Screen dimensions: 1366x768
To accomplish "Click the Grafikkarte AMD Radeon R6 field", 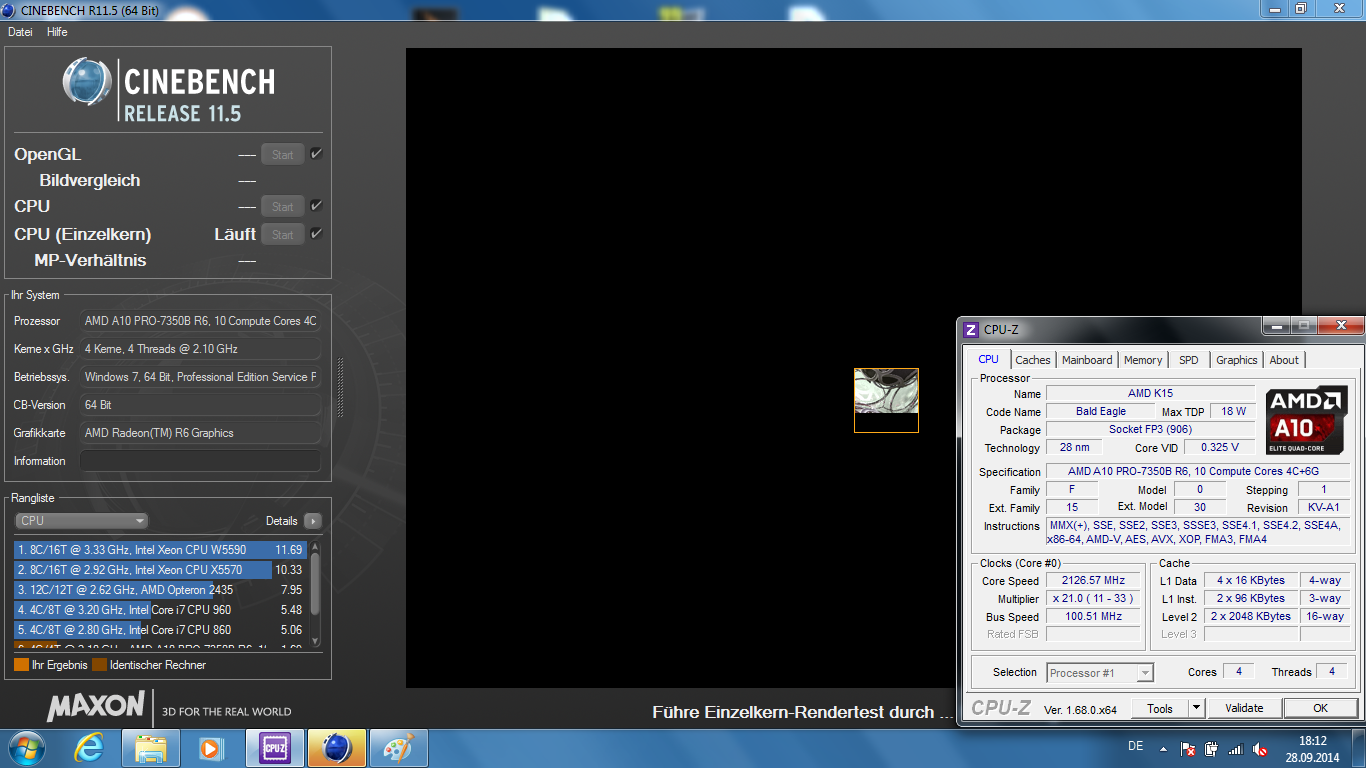I will click(200, 433).
